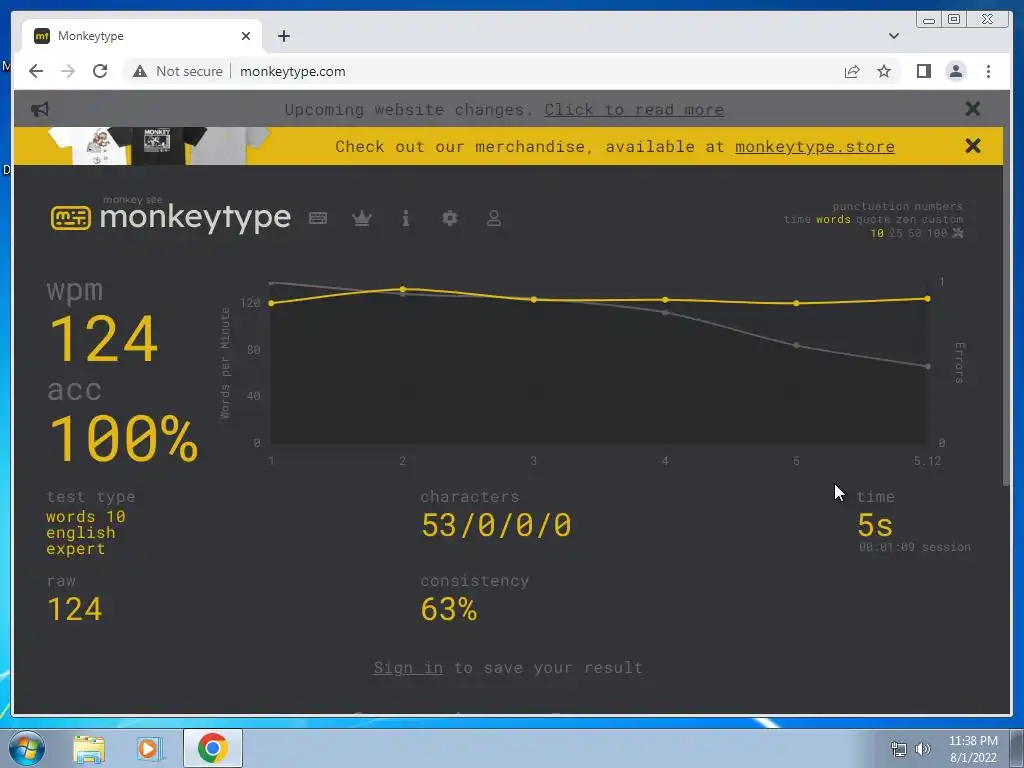Click the Not secure warning icon
This screenshot has height=768, width=1024.
(140, 71)
